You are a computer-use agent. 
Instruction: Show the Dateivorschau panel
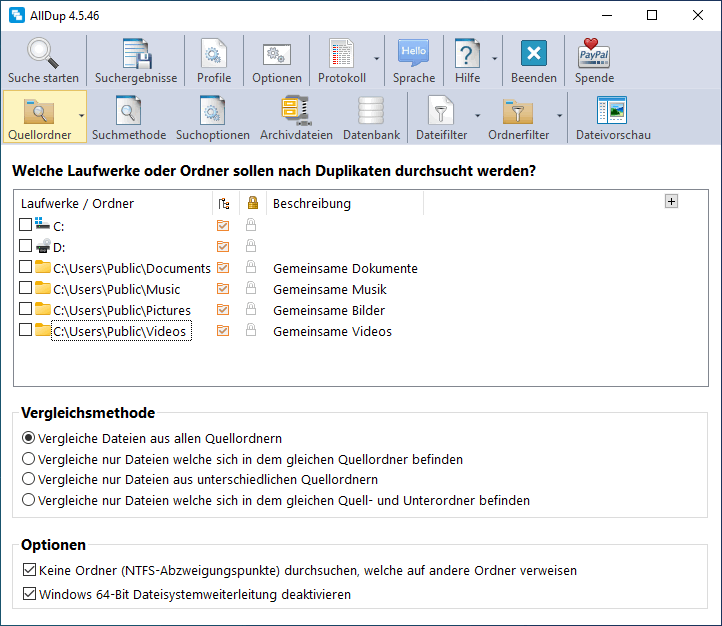(x=612, y=110)
